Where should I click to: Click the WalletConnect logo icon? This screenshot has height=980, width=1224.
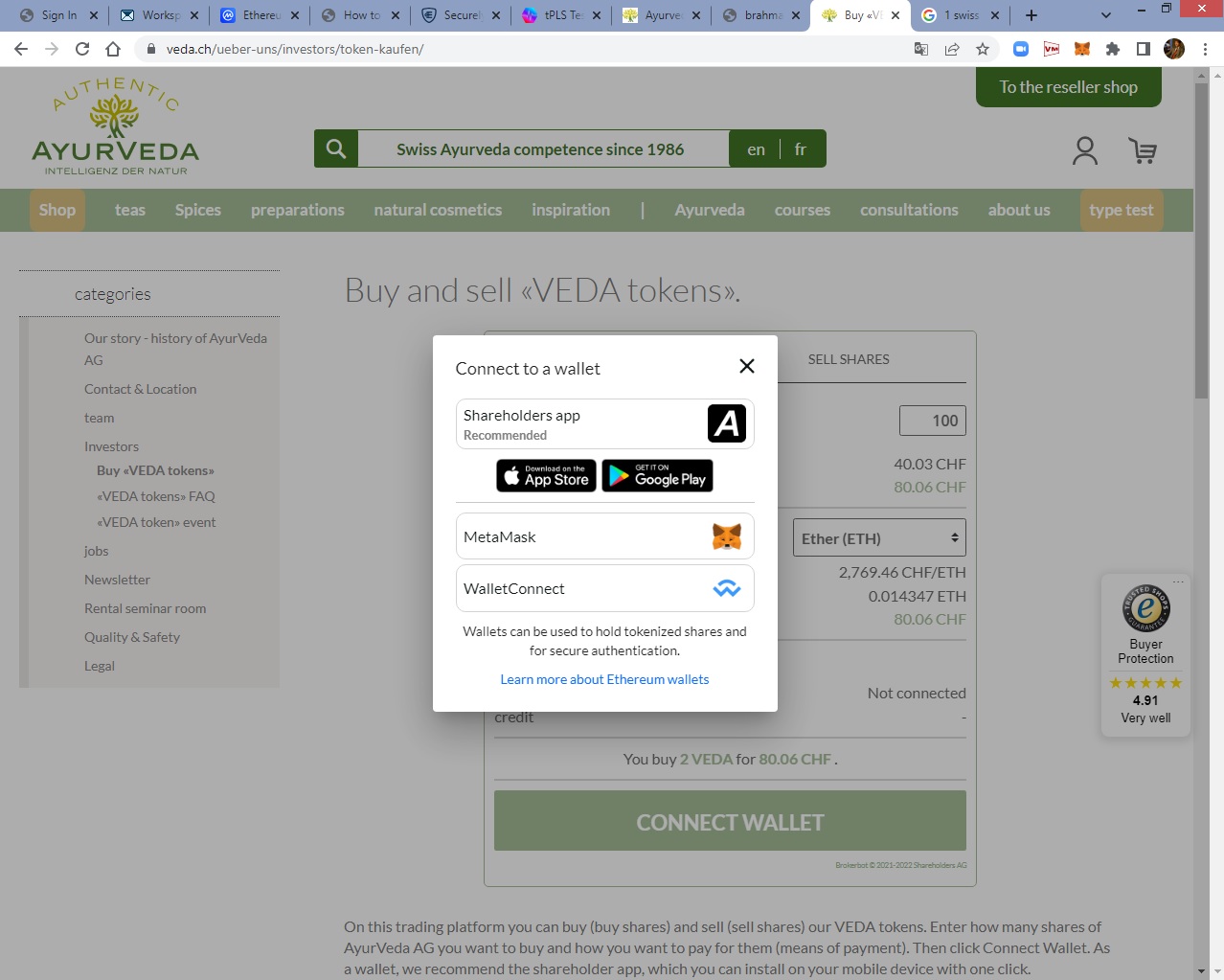point(727,588)
